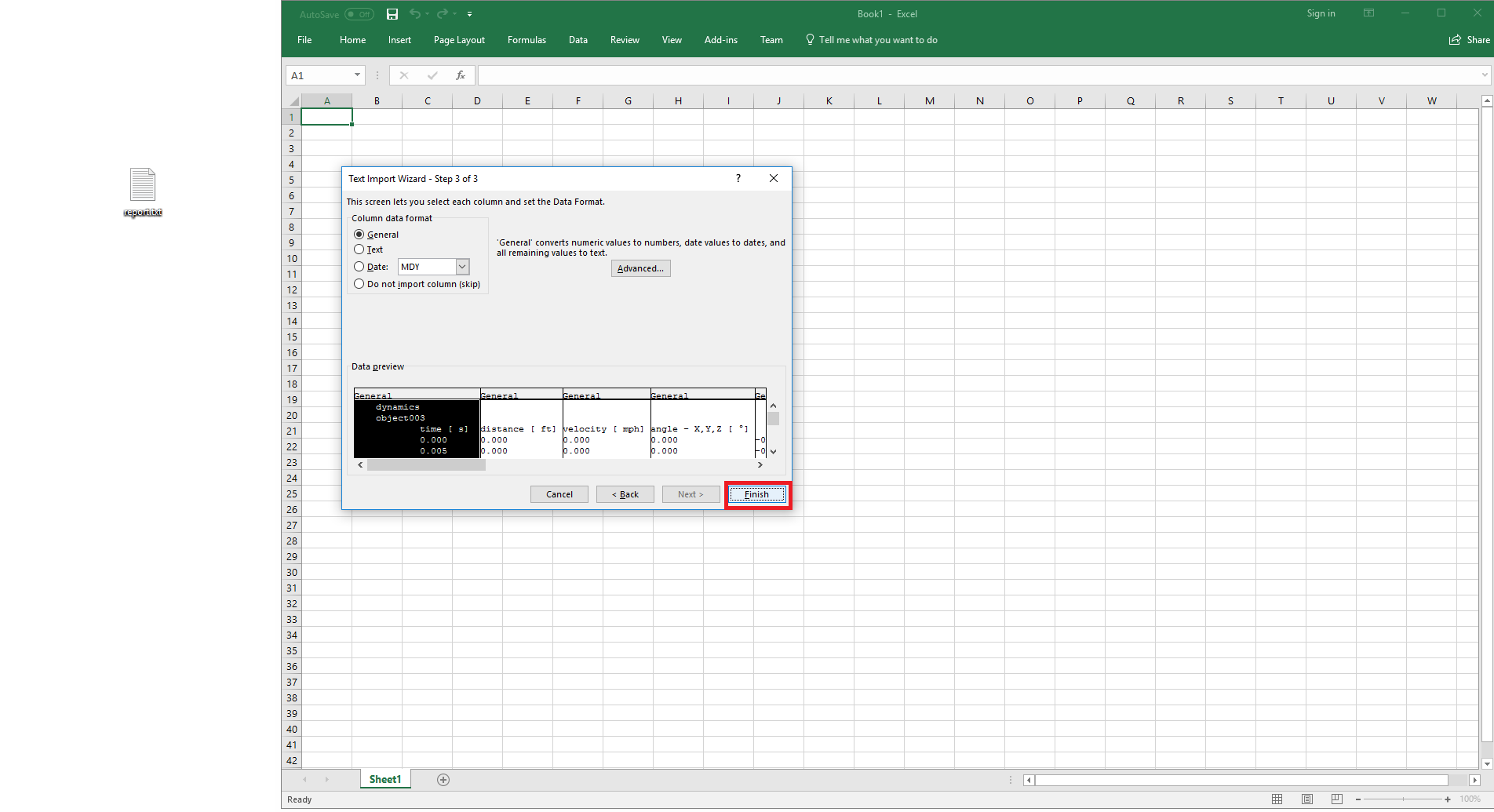Screen dimensions: 1494x812
Task: Click the Sign in link
Action: click(x=1321, y=13)
